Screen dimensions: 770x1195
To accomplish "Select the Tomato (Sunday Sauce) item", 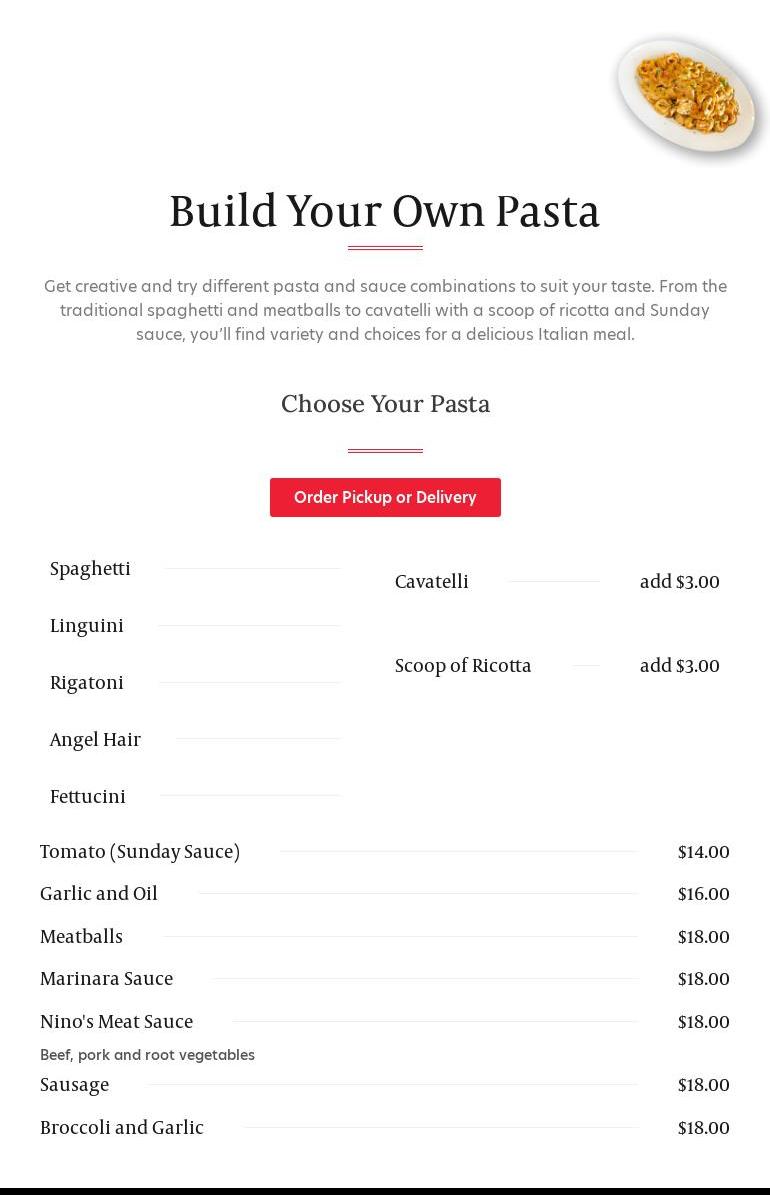I will coord(140,852).
